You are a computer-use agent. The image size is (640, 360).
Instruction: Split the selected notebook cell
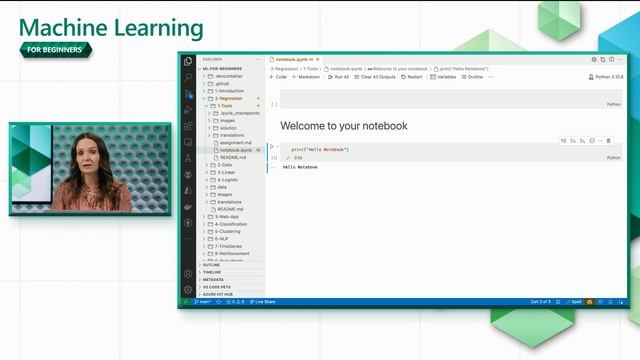pos(592,141)
